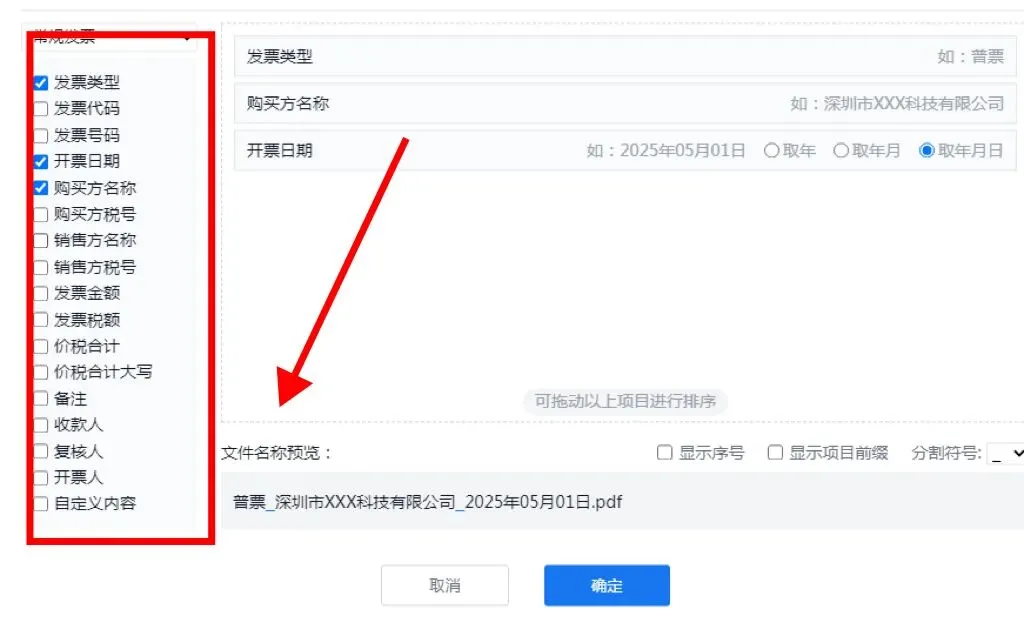The width and height of the screenshot is (1024, 619).
Task: Click the 发票类型 row in sort list
Action: [625, 56]
